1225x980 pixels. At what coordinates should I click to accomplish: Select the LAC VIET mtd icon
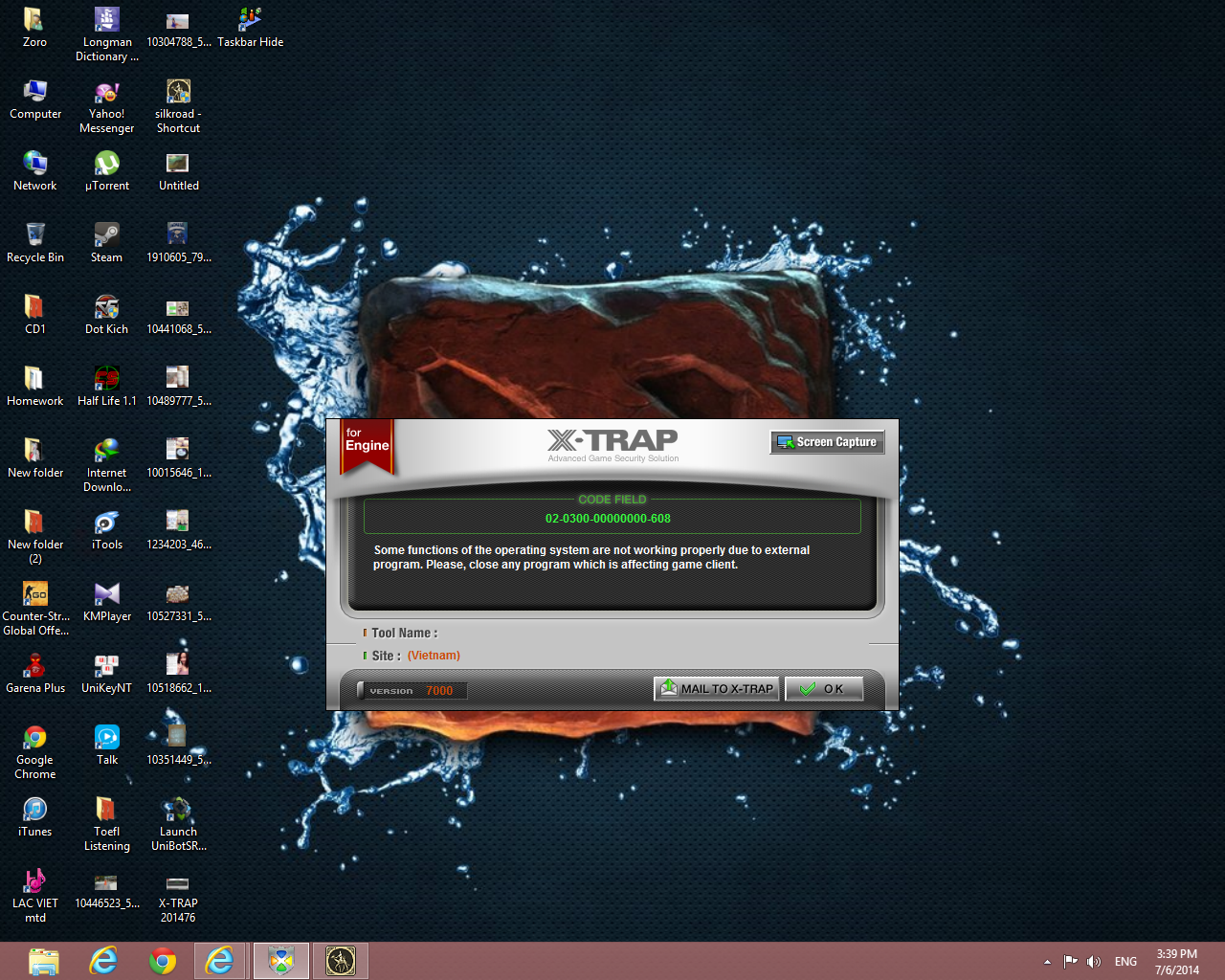click(35, 895)
